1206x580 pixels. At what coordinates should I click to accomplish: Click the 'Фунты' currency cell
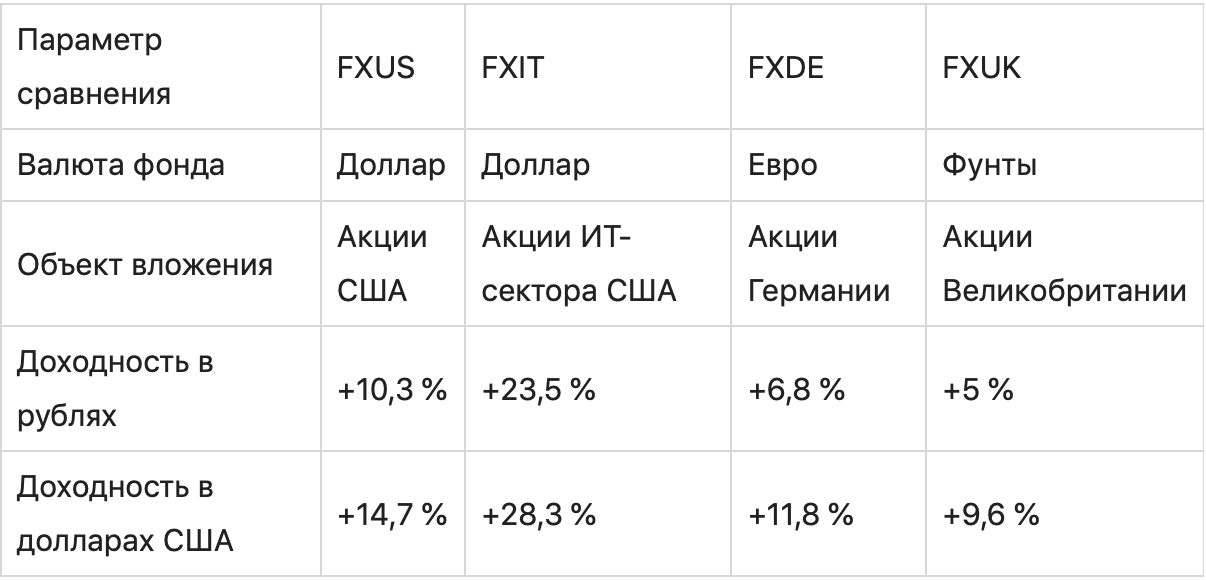pos(989,165)
